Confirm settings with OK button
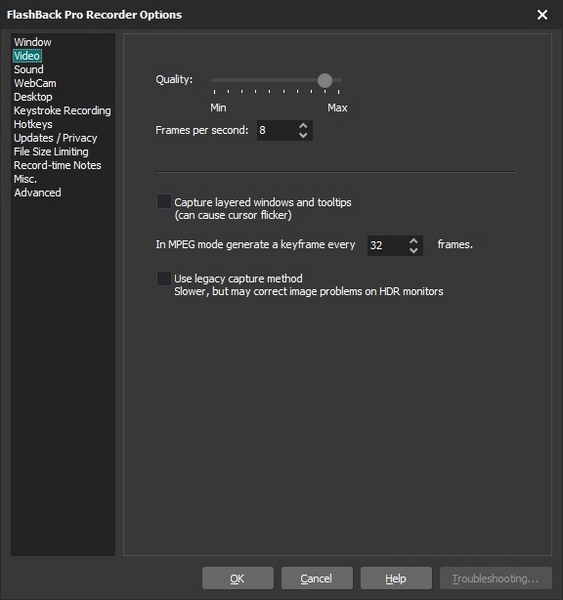Viewport: 563px width, 600px height. pyautogui.click(x=238, y=578)
